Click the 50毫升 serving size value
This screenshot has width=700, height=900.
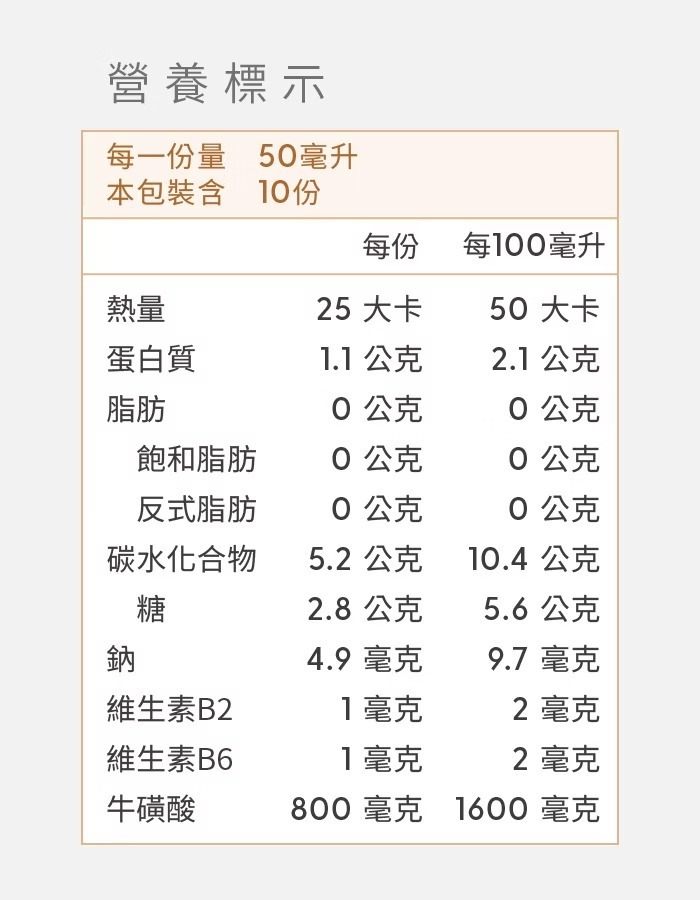point(308,157)
